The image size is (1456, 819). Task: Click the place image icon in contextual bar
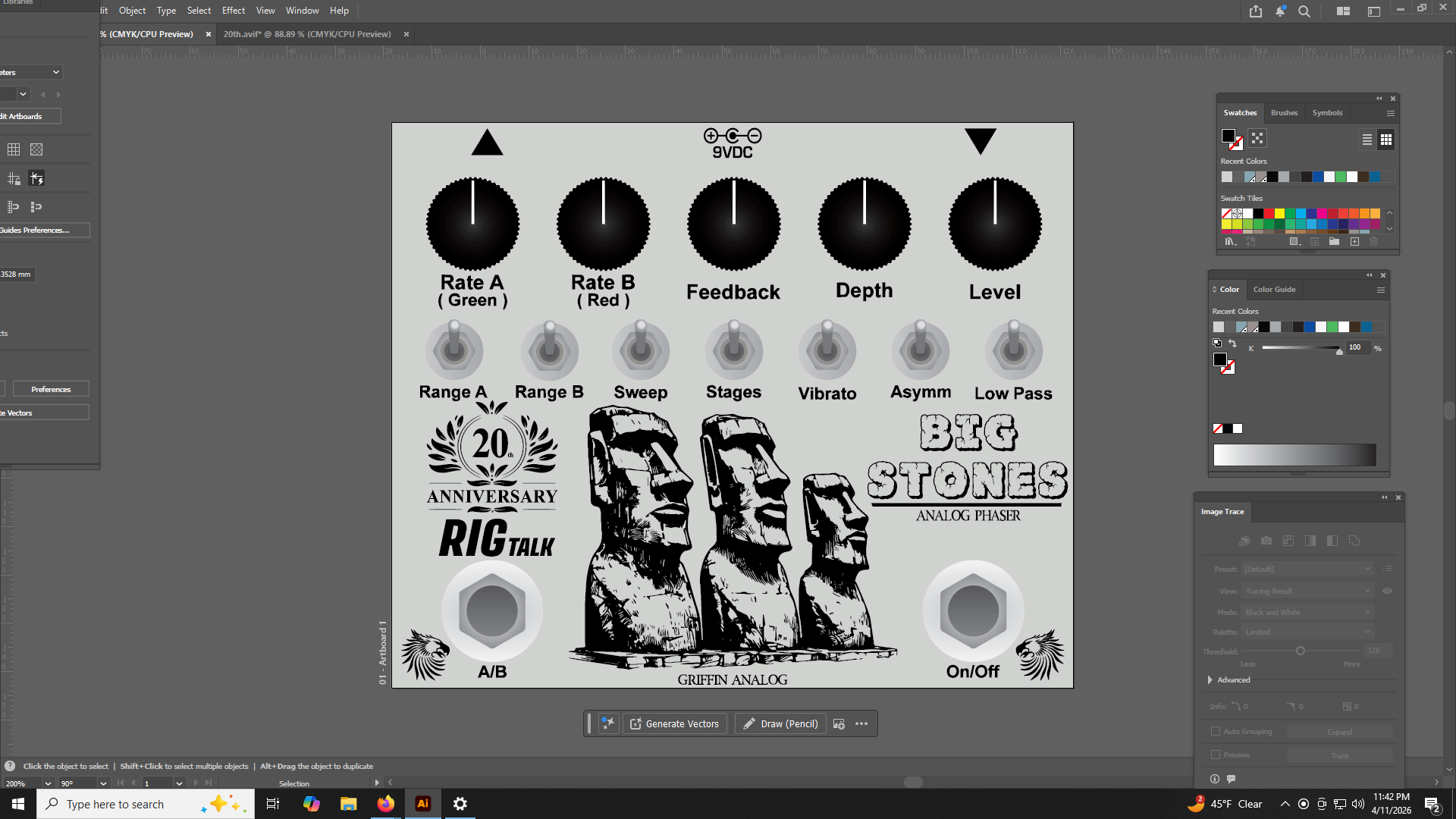pyautogui.click(x=839, y=723)
